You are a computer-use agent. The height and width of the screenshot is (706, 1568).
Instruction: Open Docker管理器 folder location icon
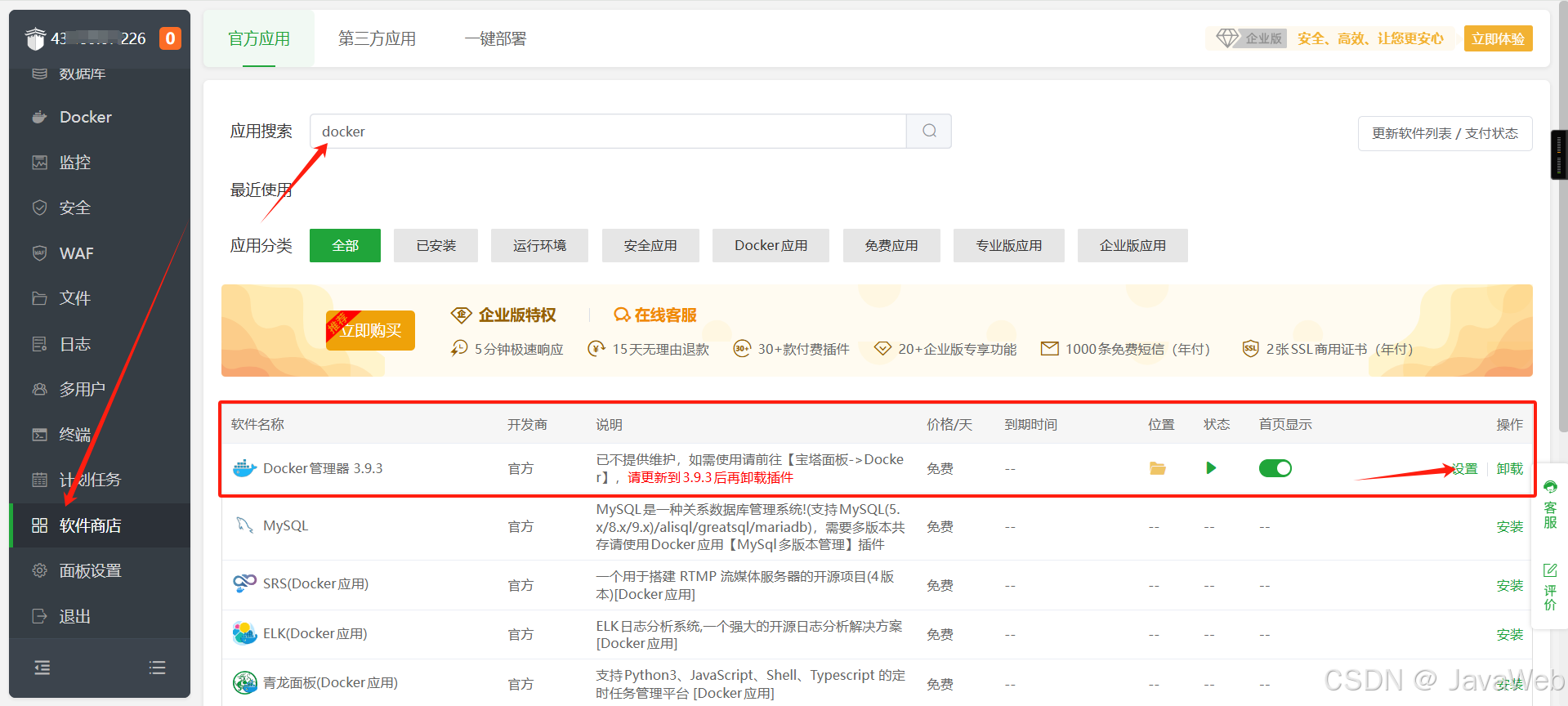pyautogui.click(x=1158, y=468)
